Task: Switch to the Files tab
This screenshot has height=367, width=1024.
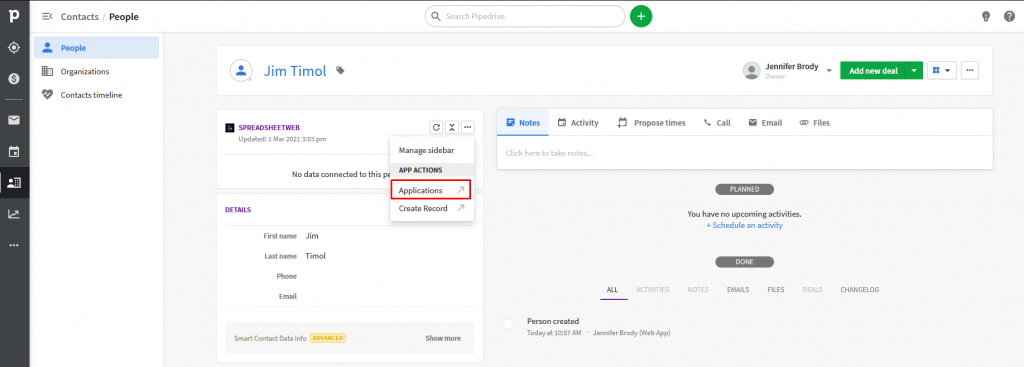Action: 814,122
